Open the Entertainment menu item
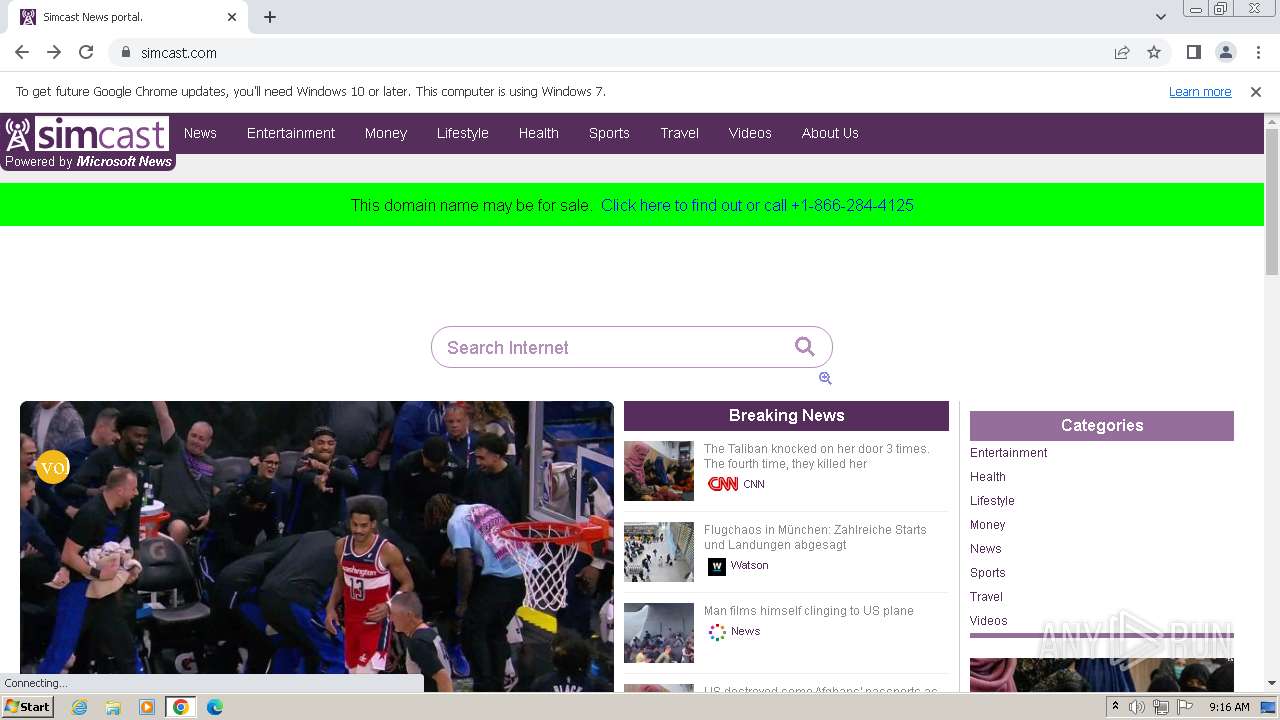 point(291,133)
